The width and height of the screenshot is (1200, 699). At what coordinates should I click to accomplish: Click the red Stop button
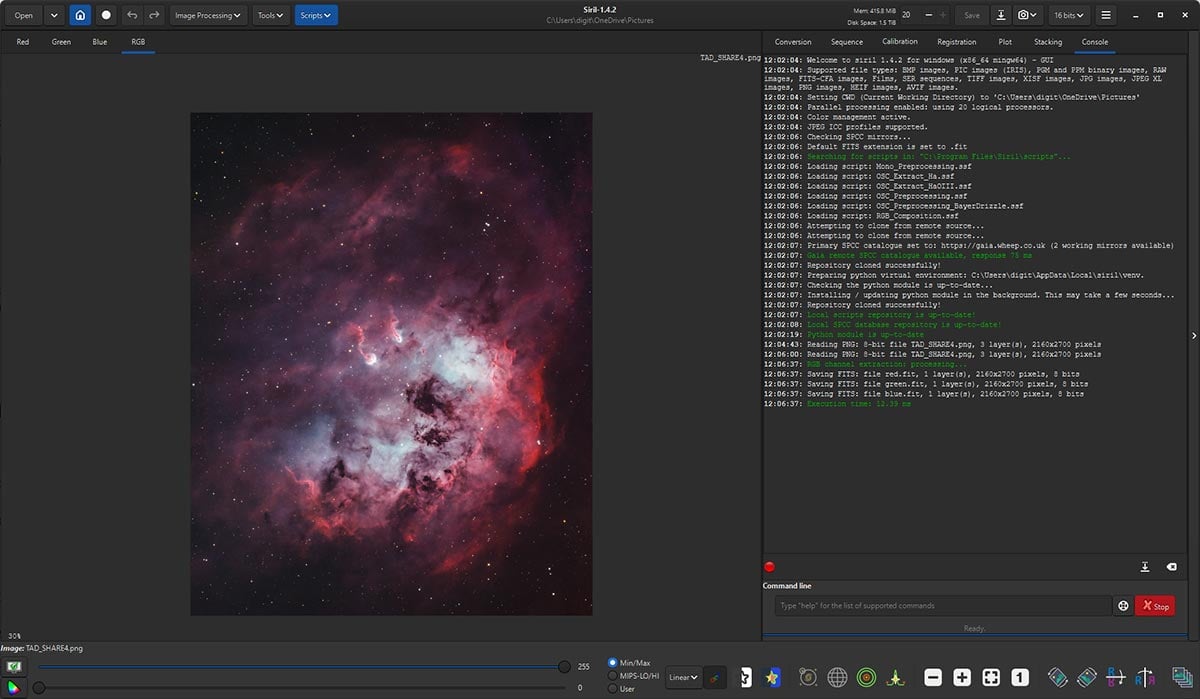[x=1155, y=606]
